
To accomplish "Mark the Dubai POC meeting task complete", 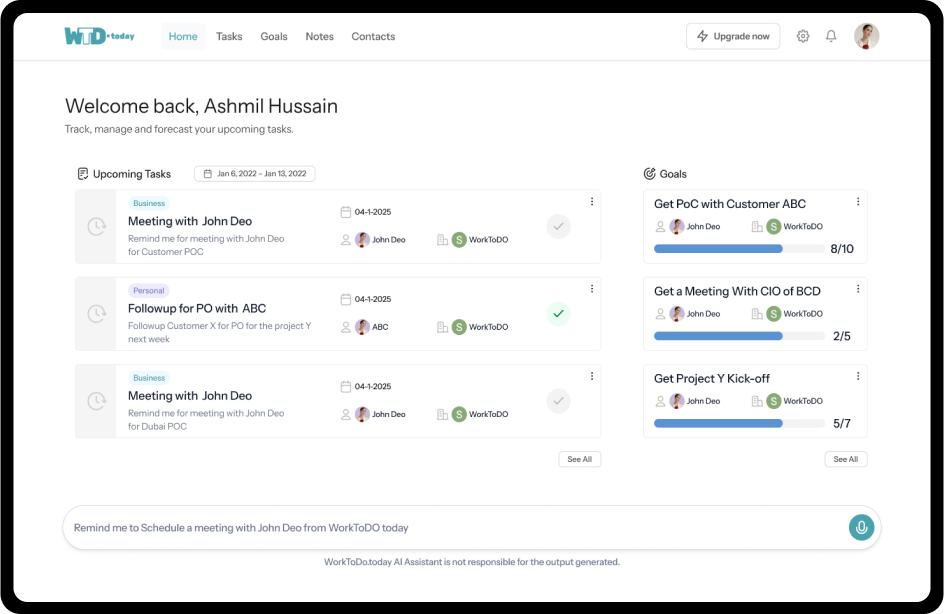I will [558, 401].
